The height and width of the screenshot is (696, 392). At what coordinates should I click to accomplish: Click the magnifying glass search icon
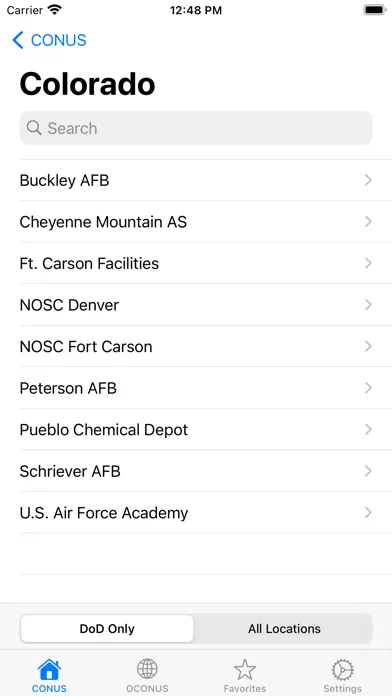[34, 128]
